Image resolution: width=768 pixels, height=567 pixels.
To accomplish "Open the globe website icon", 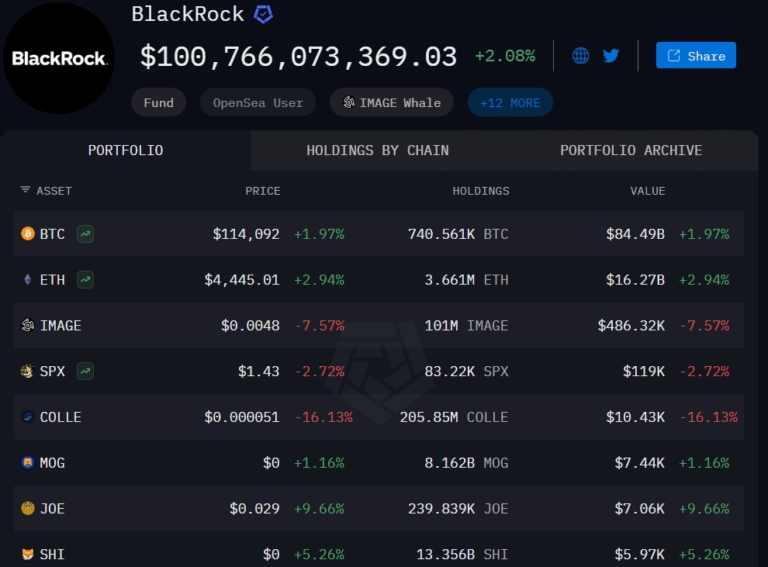I will pyautogui.click(x=581, y=56).
